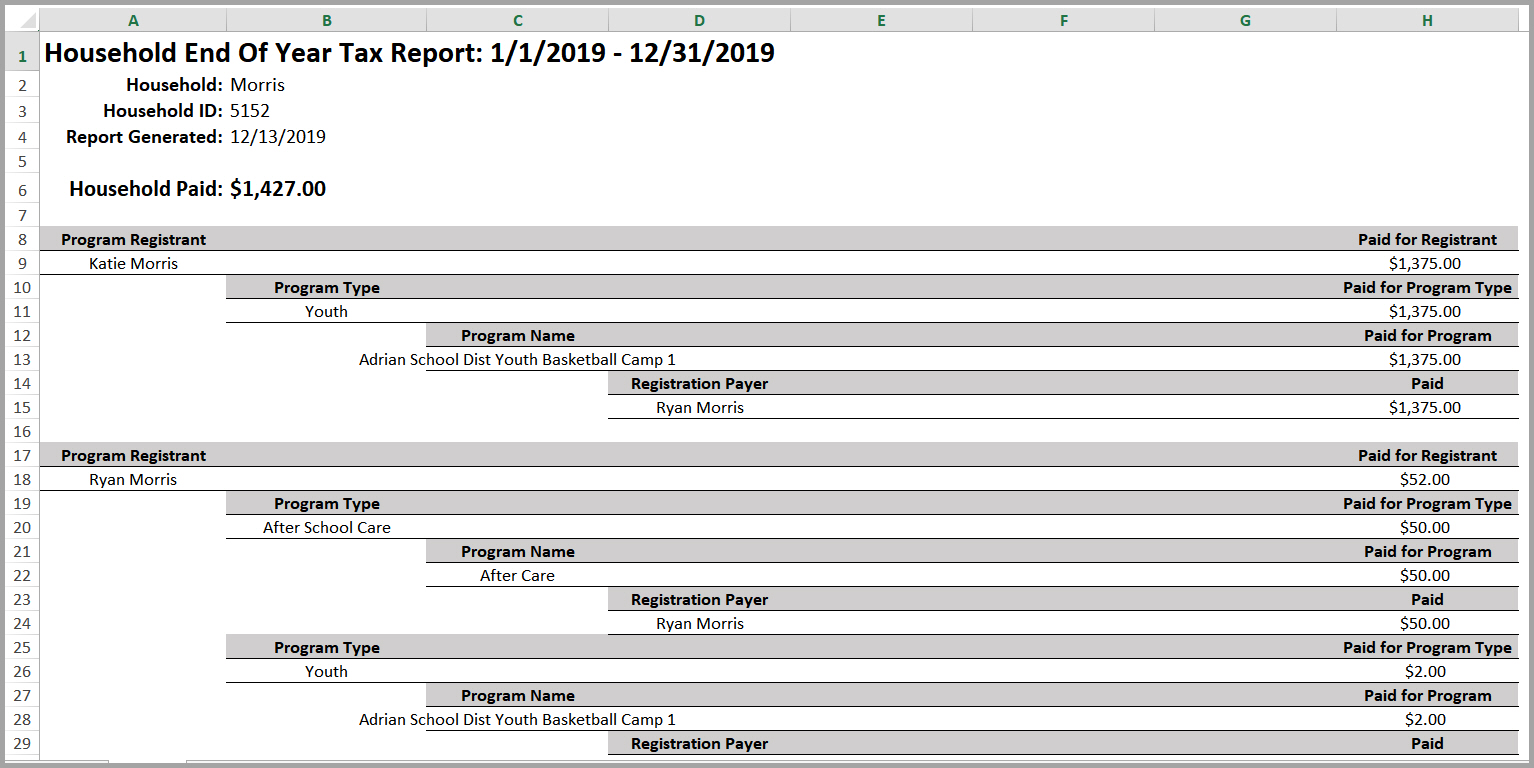Click the report title cell

coord(409,53)
